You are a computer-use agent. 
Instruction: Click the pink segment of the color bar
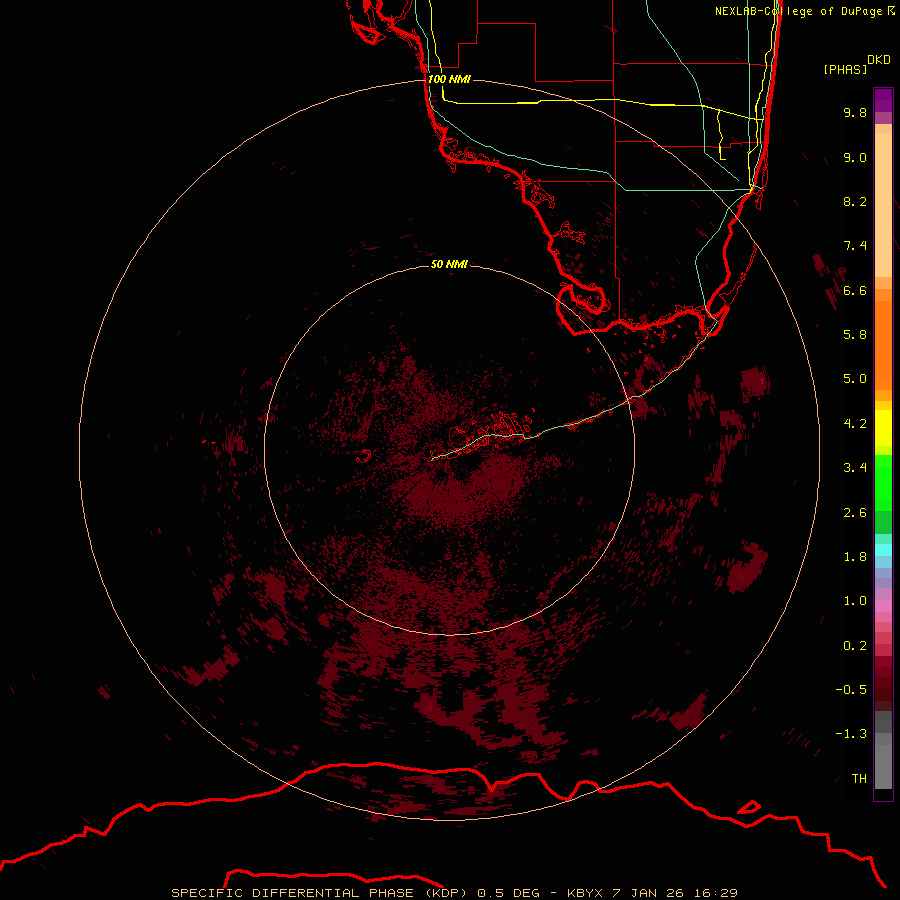click(x=883, y=606)
